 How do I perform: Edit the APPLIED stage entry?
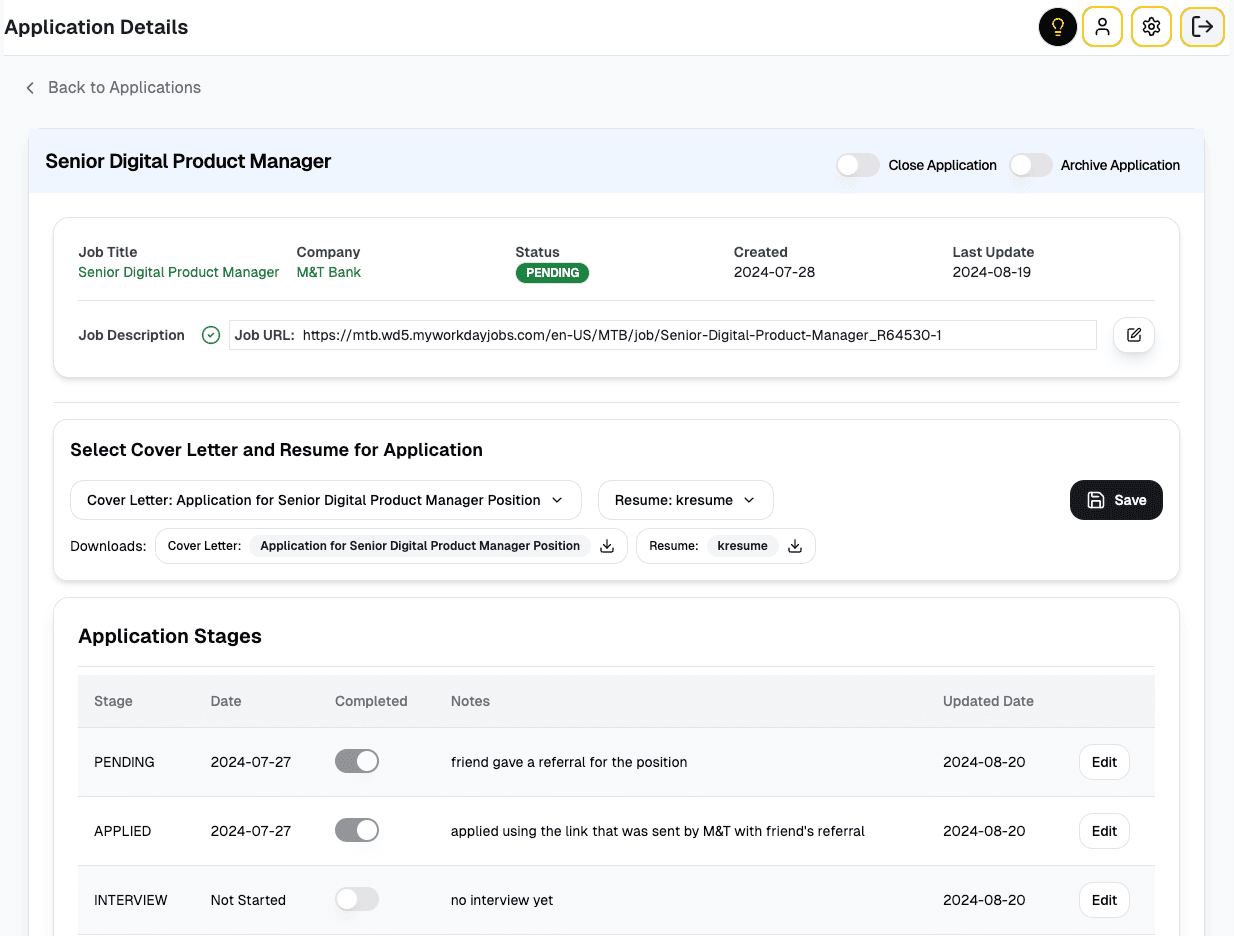[x=1103, y=830]
